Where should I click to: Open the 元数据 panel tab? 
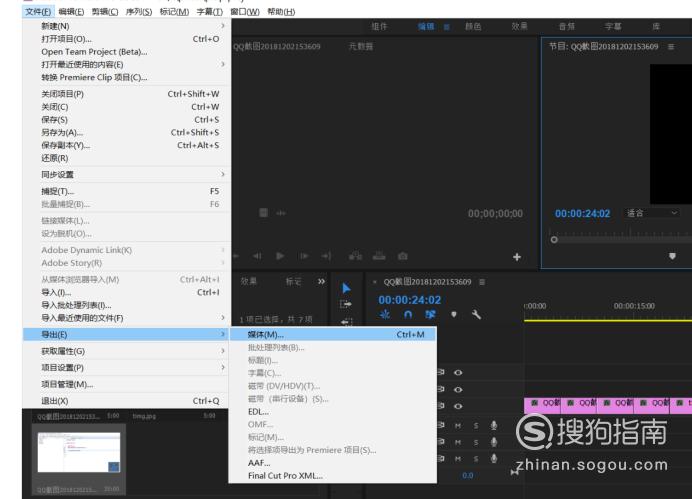(361, 46)
